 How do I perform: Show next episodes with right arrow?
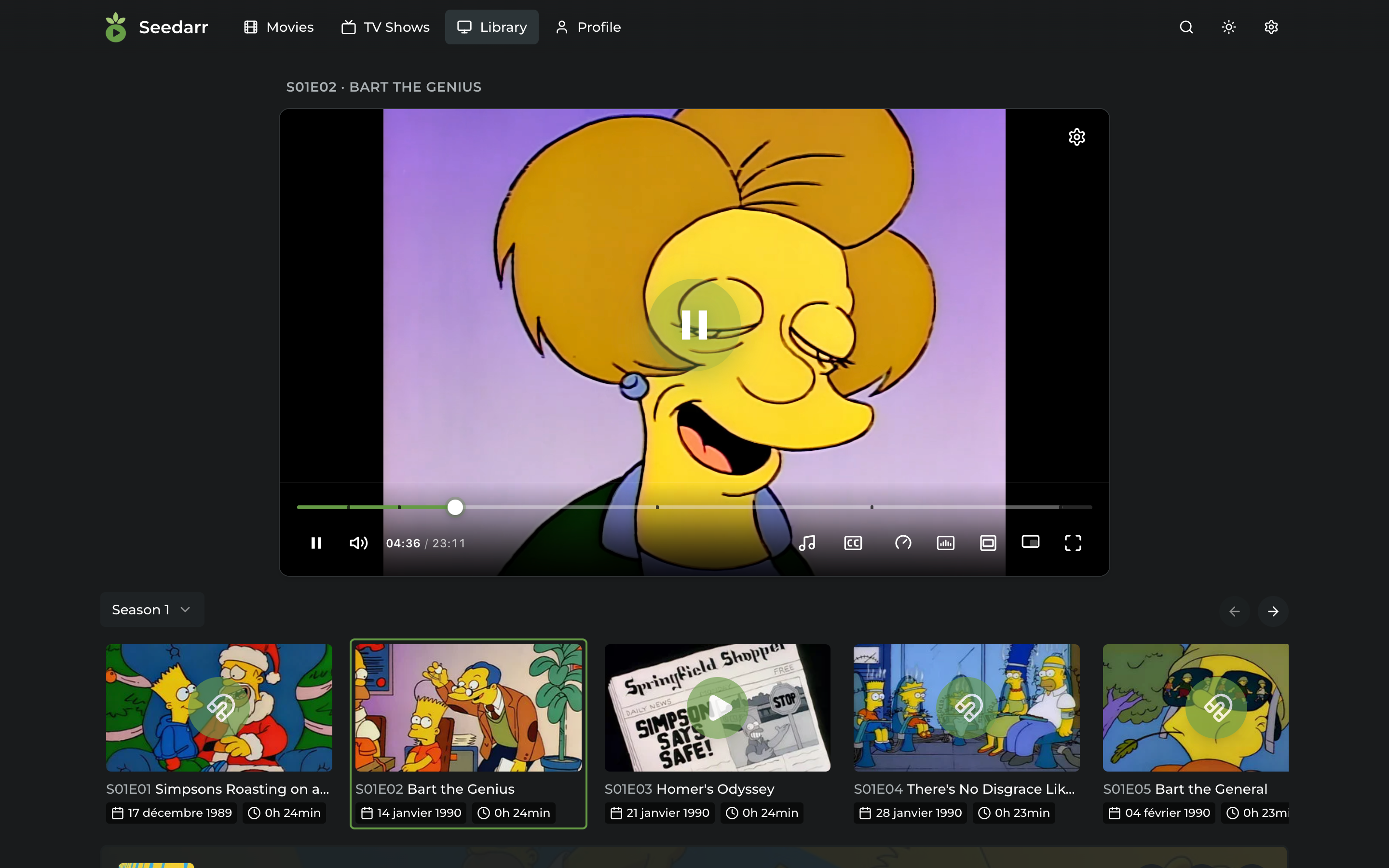click(x=1273, y=611)
